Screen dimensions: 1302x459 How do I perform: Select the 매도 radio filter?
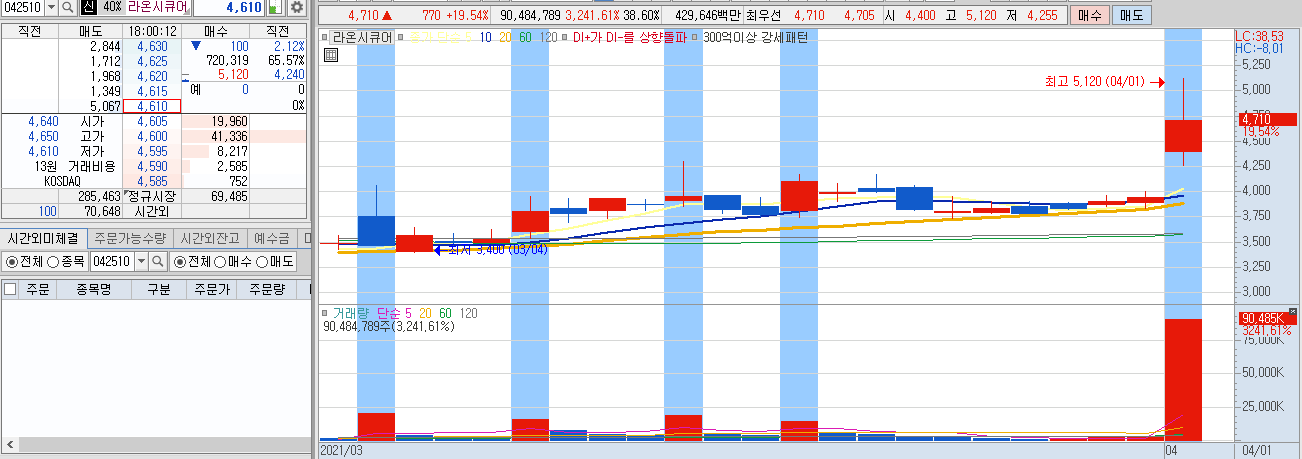click(x=276, y=261)
